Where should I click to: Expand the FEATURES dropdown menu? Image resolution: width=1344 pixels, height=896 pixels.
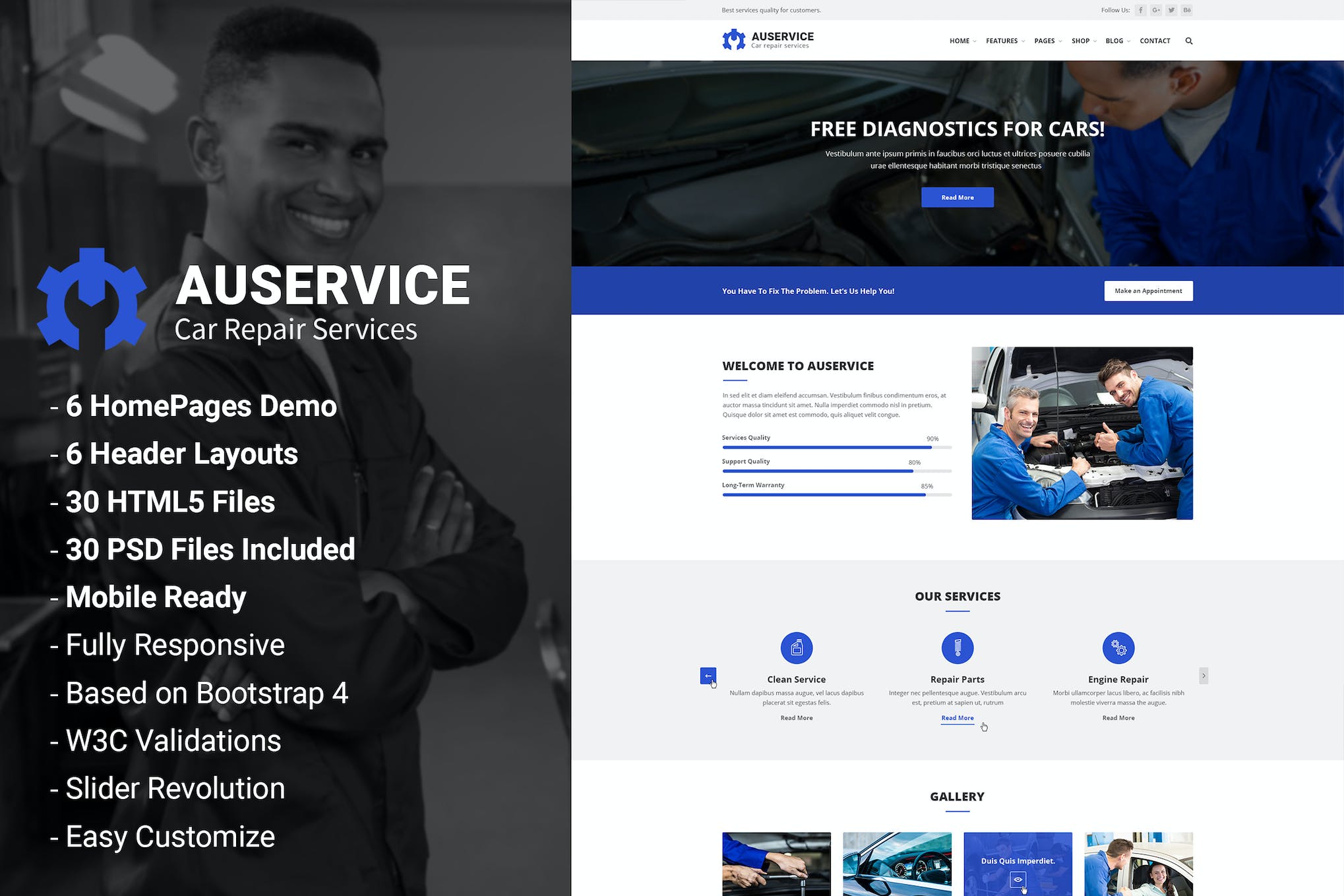pyautogui.click(x=1003, y=41)
